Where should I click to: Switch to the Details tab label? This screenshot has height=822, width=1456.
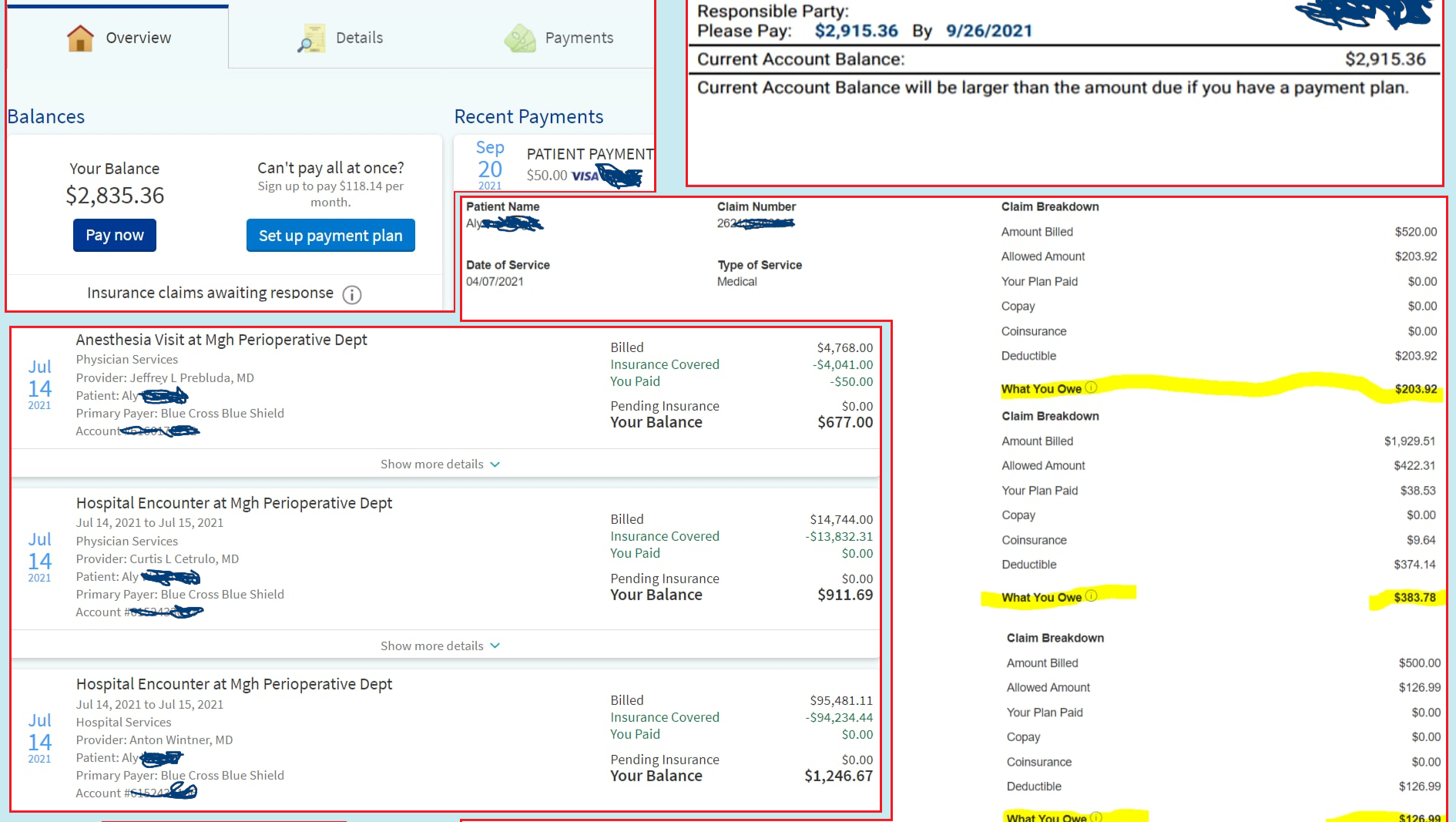pos(359,38)
